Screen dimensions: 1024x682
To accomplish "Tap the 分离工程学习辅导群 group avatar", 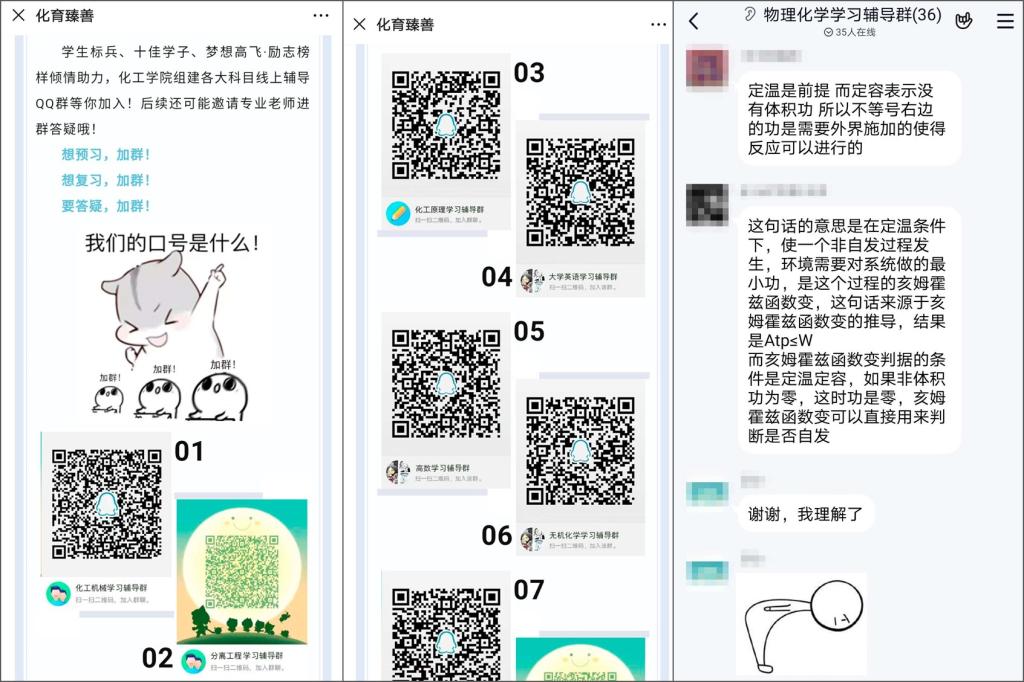I will (x=193, y=661).
